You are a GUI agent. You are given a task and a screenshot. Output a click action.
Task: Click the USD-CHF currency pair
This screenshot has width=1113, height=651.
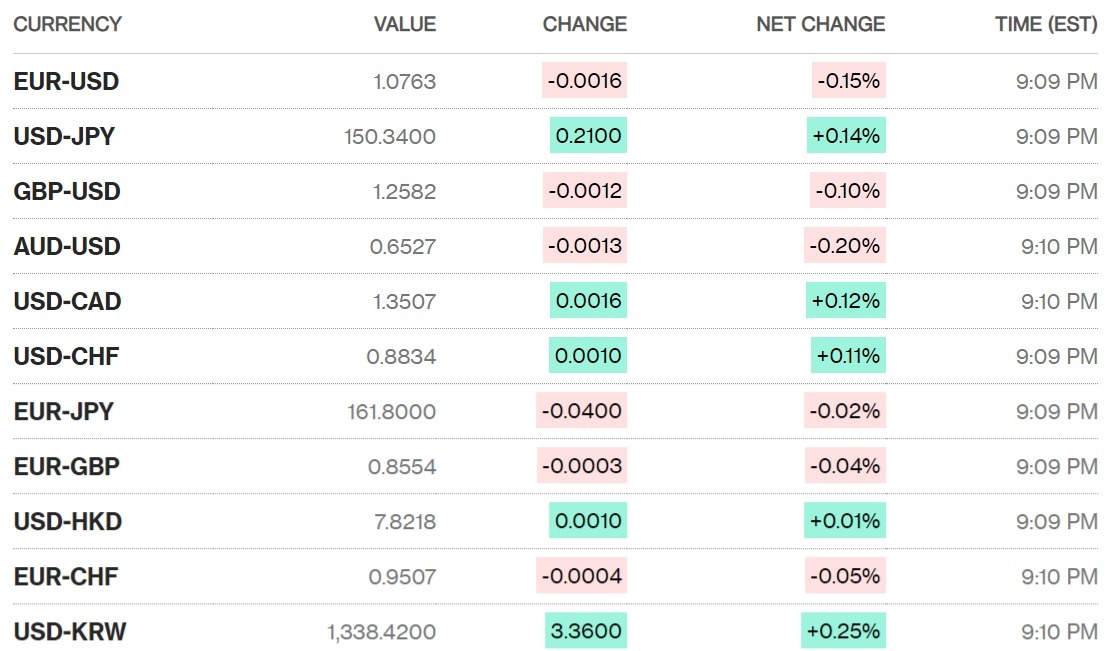point(66,357)
